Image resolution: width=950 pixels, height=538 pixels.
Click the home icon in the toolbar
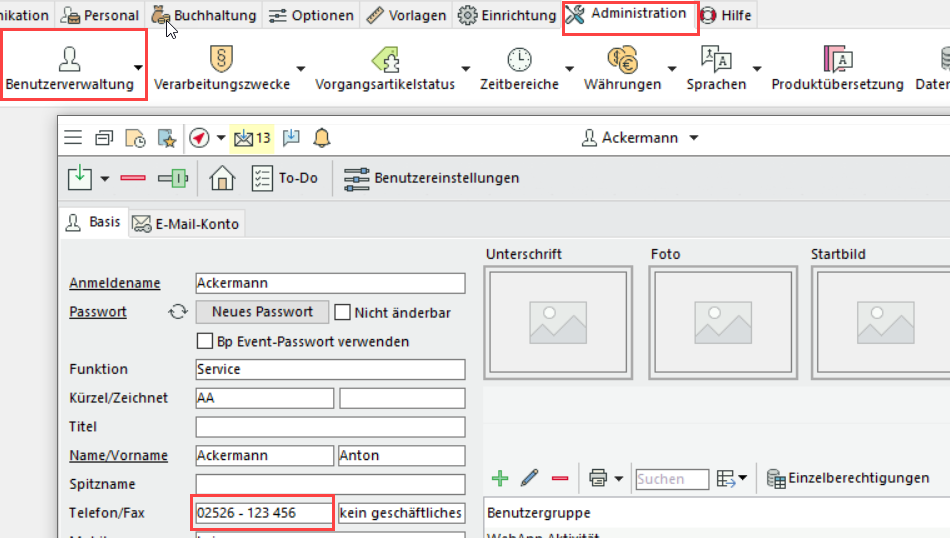[222, 178]
